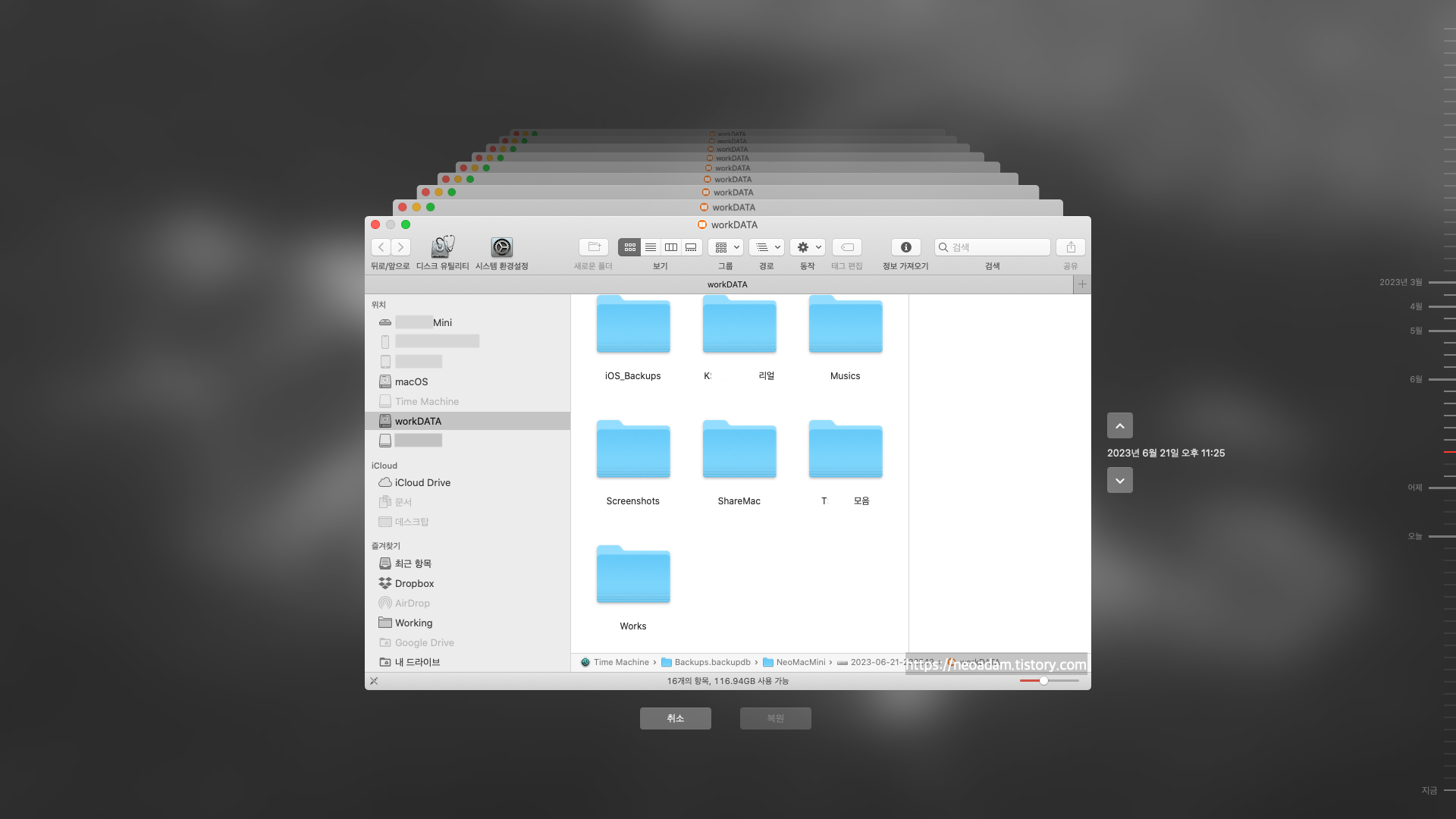Click the Share toolbar icon
The width and height of the screenshot is (1456, 819).
coord(1071,247)
